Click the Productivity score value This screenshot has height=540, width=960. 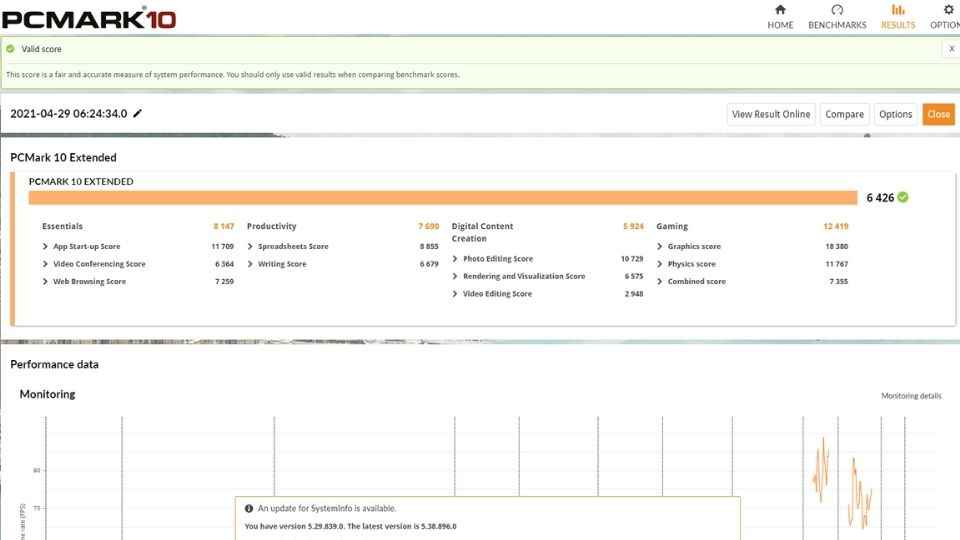tap(429, 226)
